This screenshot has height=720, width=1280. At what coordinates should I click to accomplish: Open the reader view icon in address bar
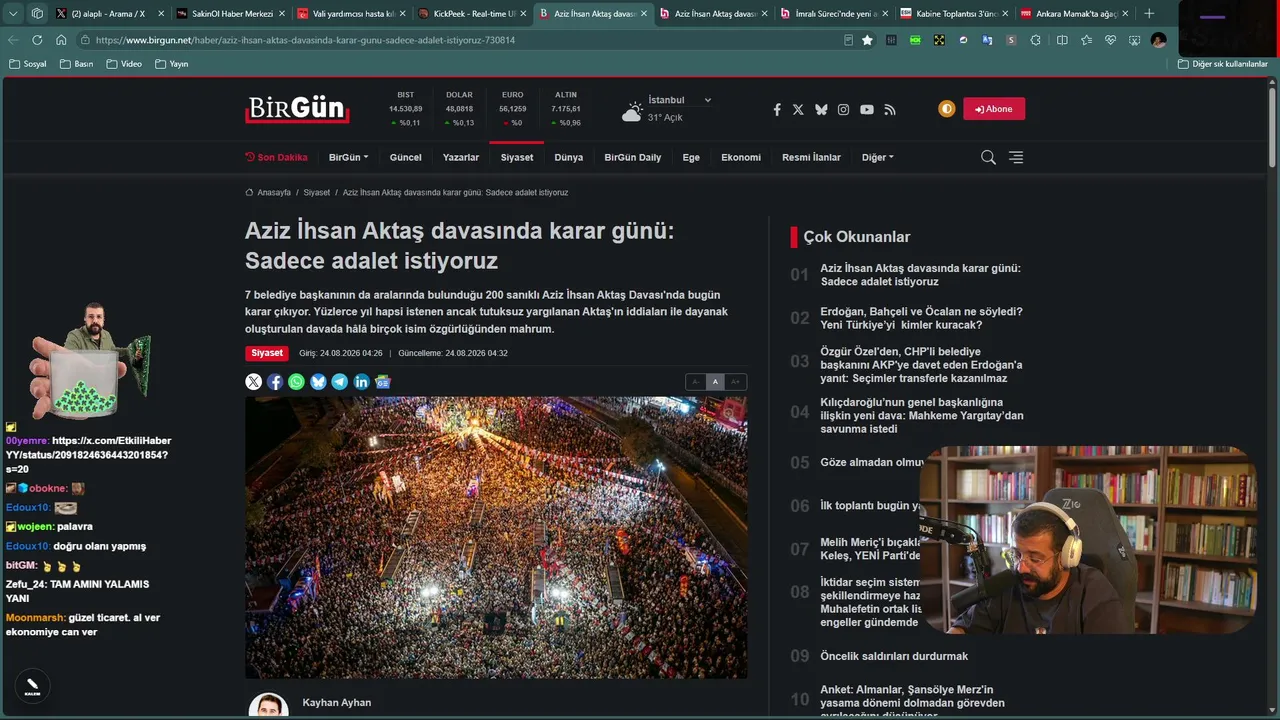click(x=848, y=40)
